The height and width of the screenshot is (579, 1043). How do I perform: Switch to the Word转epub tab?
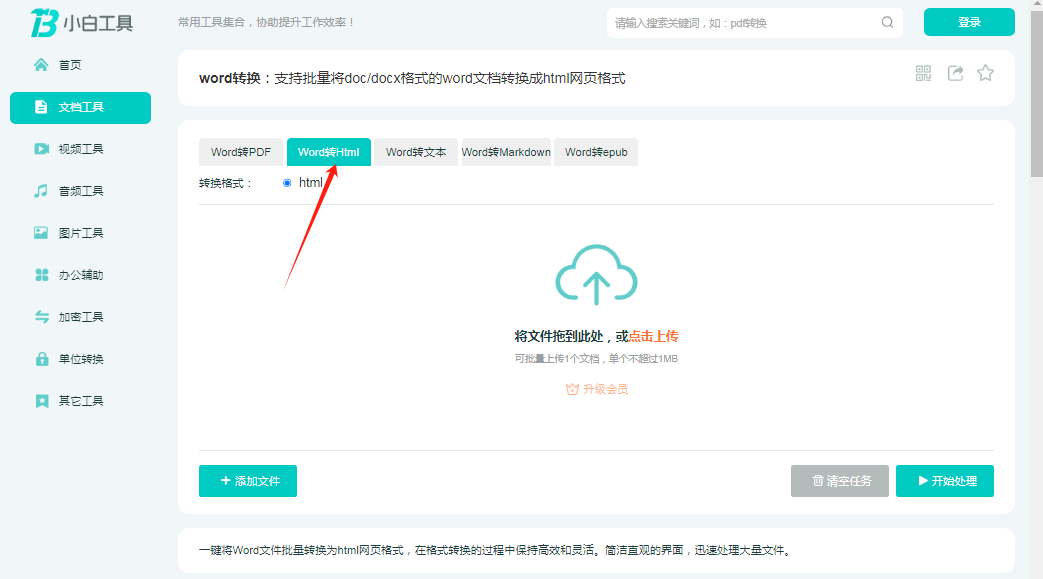(596, 152)
